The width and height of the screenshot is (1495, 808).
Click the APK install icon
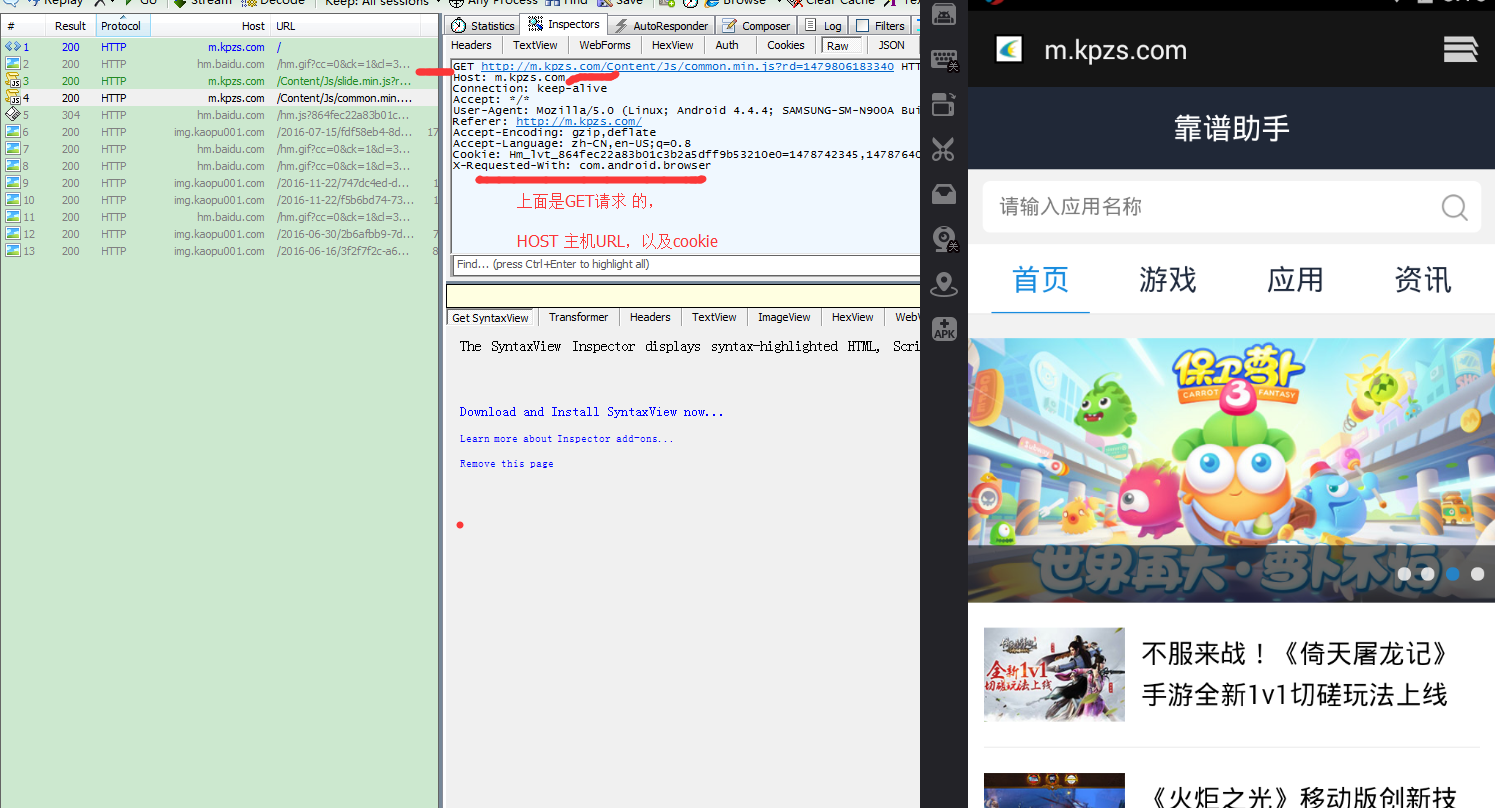click(944, 329)
